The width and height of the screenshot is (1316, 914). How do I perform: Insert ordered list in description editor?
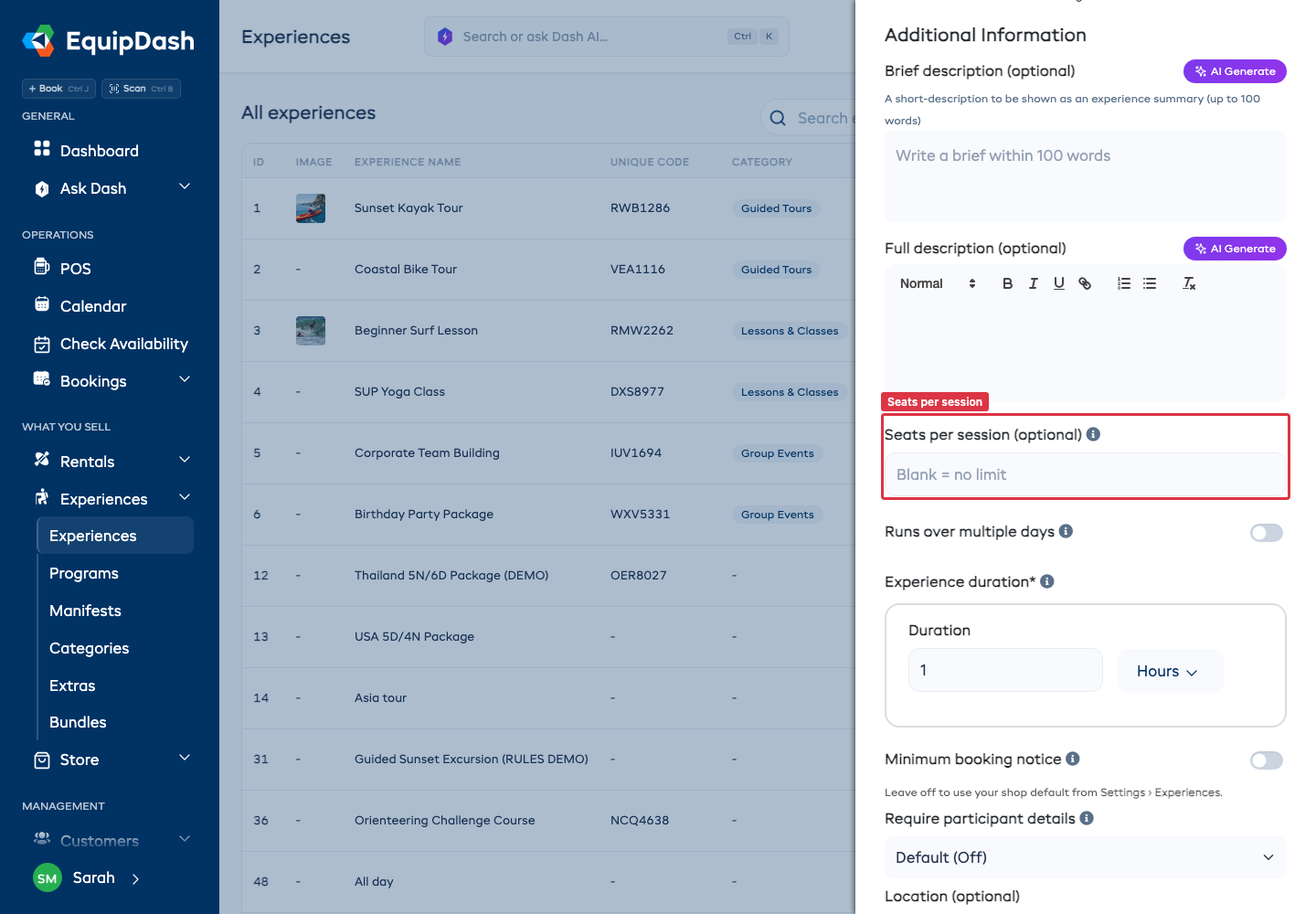[1124, 283]
